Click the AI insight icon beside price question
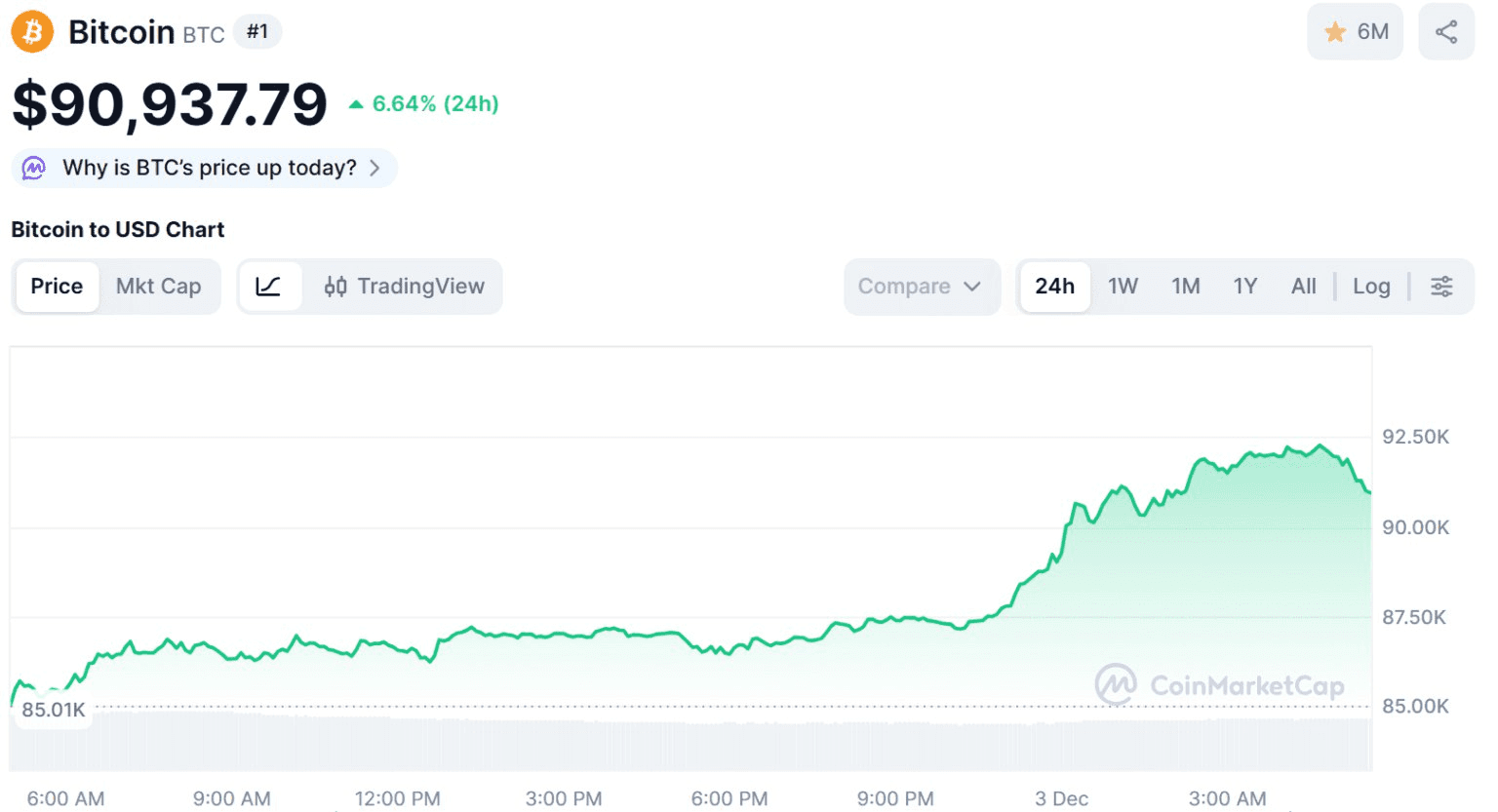Image resolution: width=1498 pixels, height=812 pixels. point(34,168)
